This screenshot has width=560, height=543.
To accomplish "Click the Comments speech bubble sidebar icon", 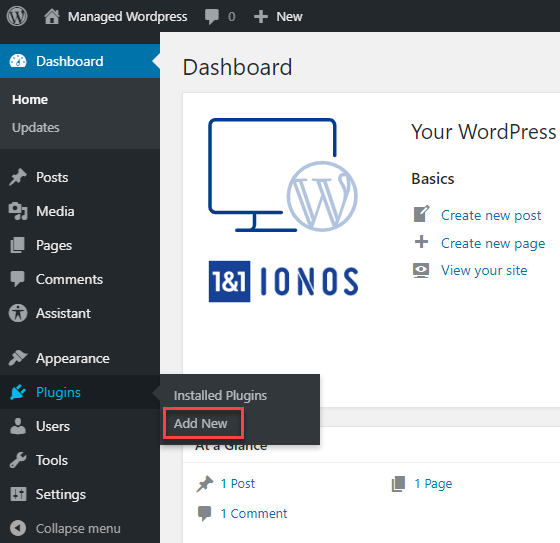I will tap(18, 279).
